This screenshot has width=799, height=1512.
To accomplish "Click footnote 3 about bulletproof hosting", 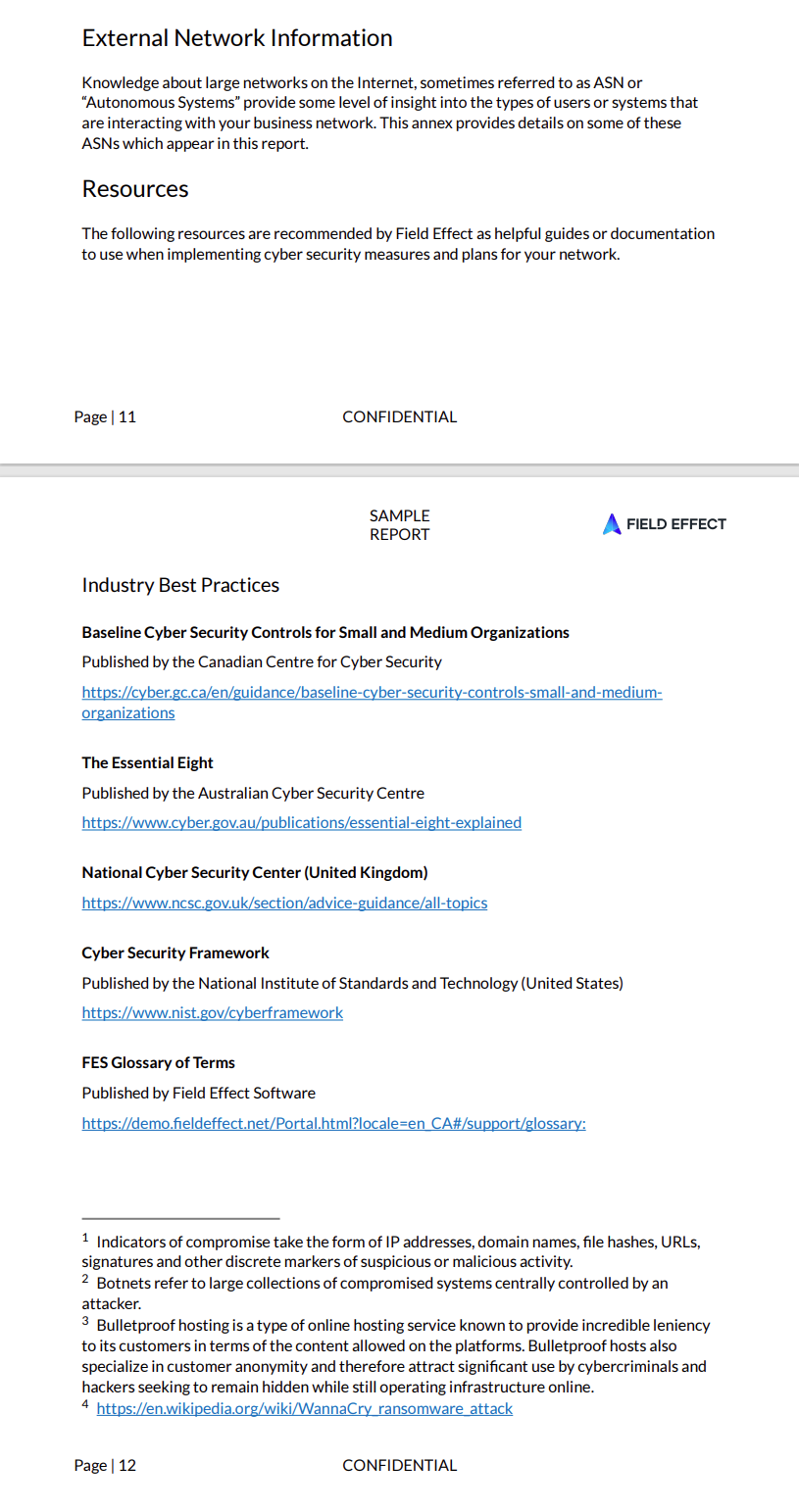I will pos(396,1355).
